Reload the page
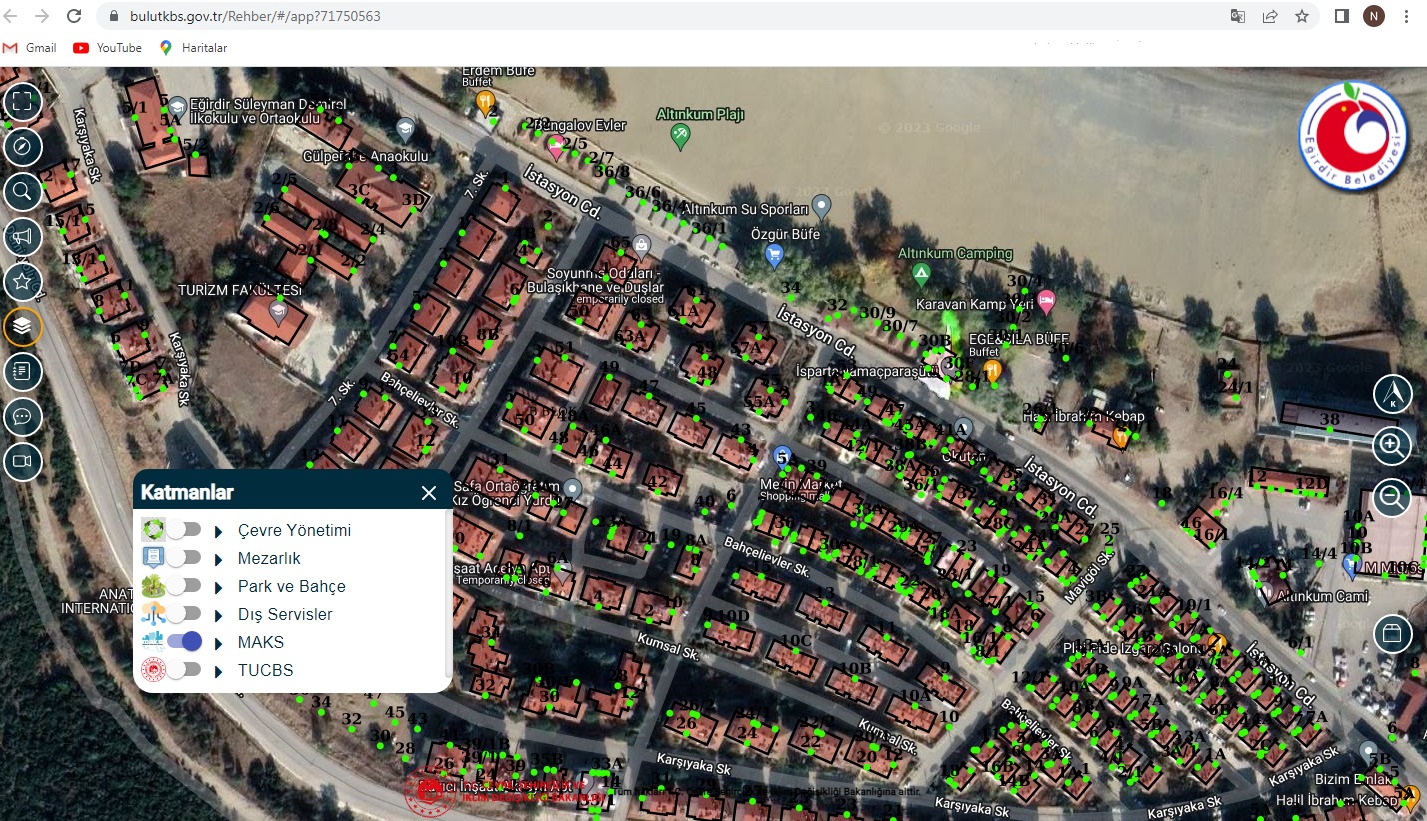The width and height of the screenshot is (1427, 821). 74,16
